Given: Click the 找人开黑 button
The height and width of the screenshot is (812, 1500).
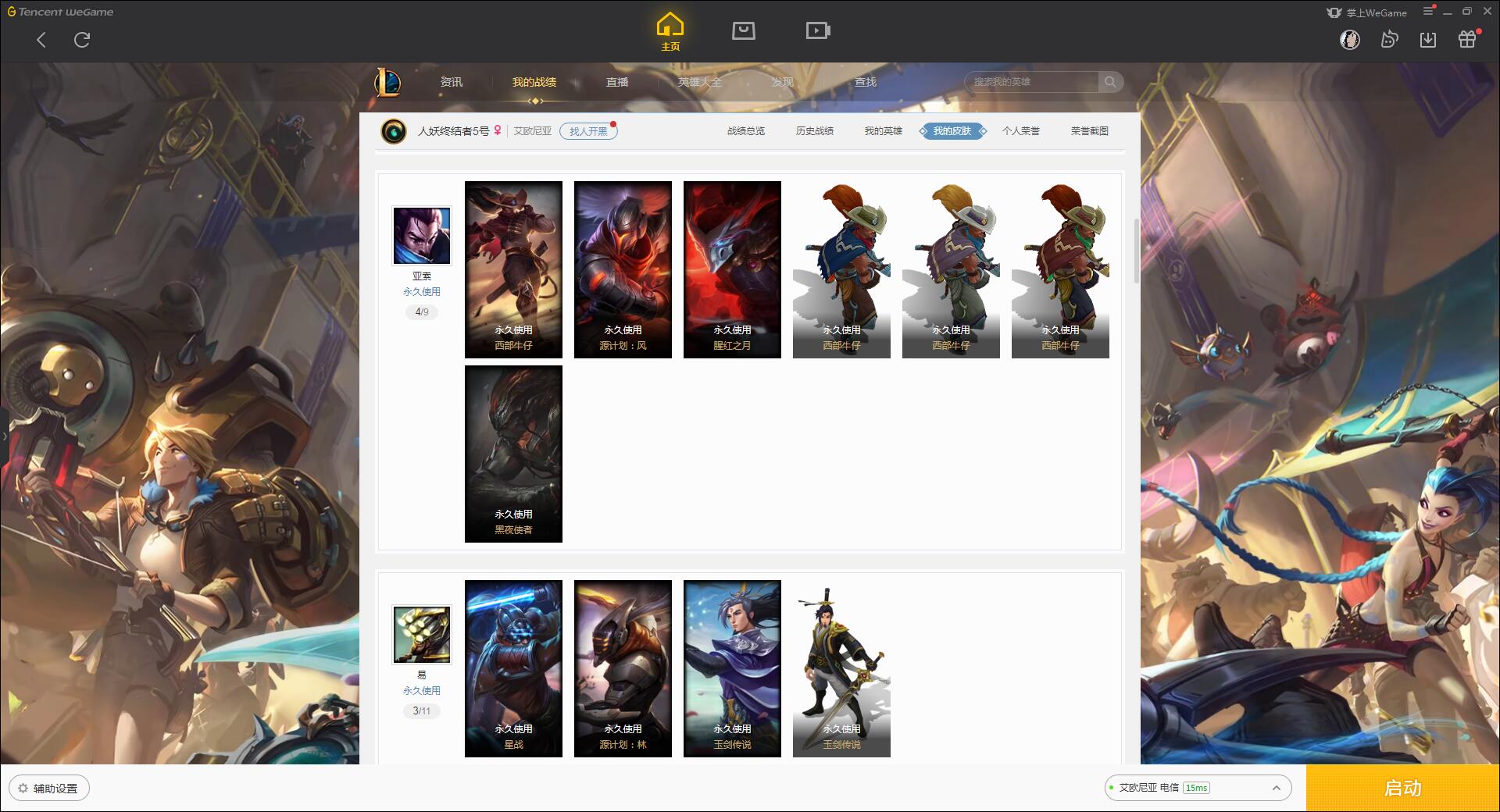Looking at the screenshot, I should tap(588, 131).
